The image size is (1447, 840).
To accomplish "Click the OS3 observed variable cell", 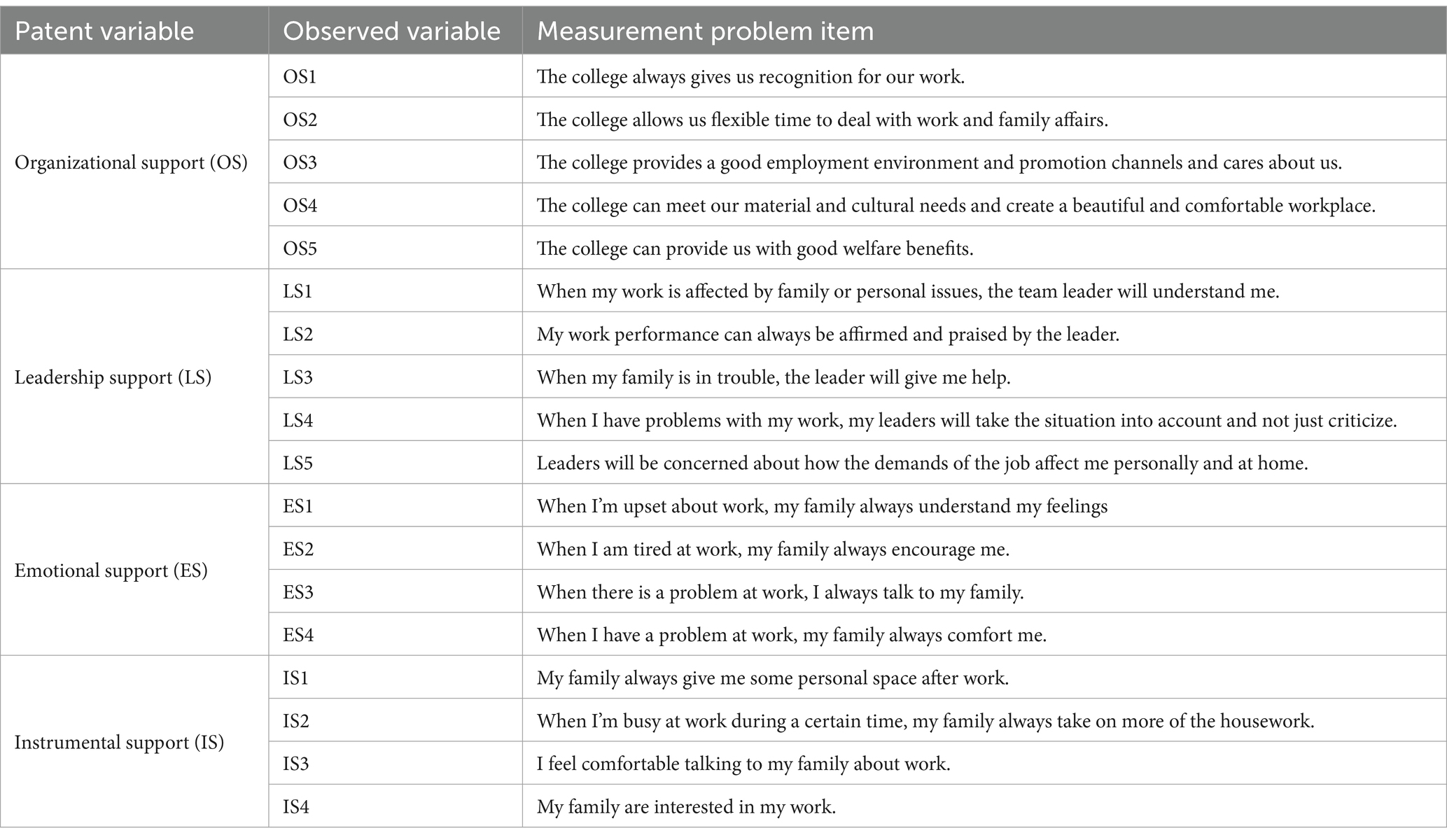I will tap(396, 162).
